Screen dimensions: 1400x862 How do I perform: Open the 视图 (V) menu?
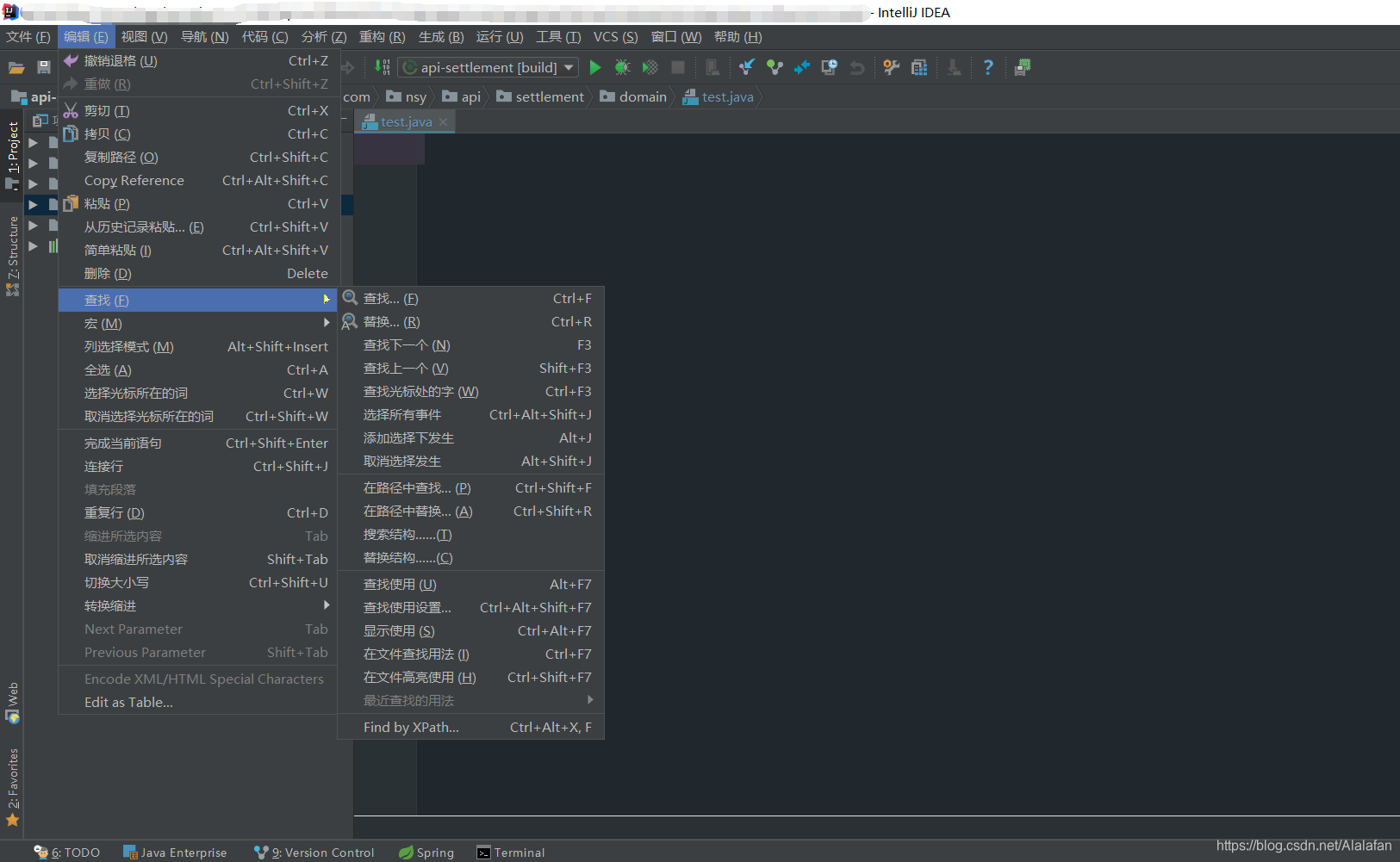144,37
